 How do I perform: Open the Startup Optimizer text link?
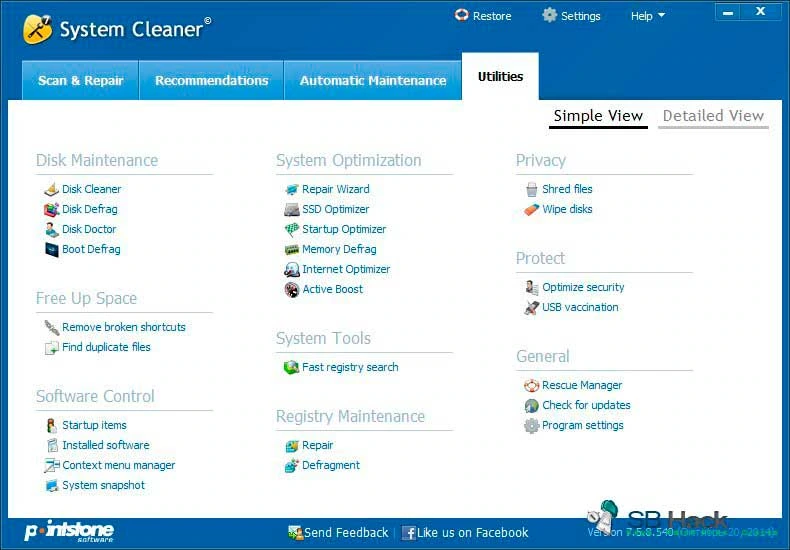(x=344, y=229)
